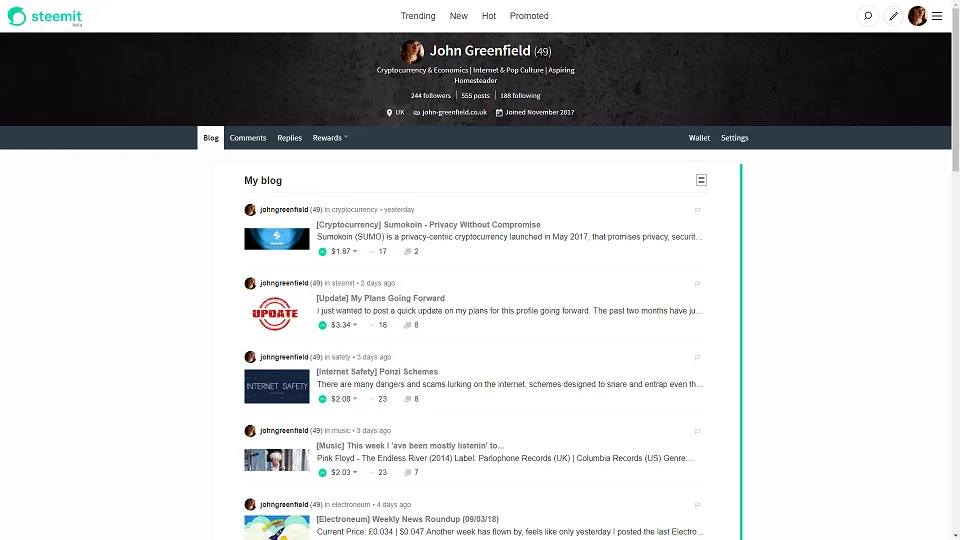The width and height of the screenshot is (960, 540).
Task: Click the pencil compose post icon
Action: pyautogui.click(x=893, y=17)
